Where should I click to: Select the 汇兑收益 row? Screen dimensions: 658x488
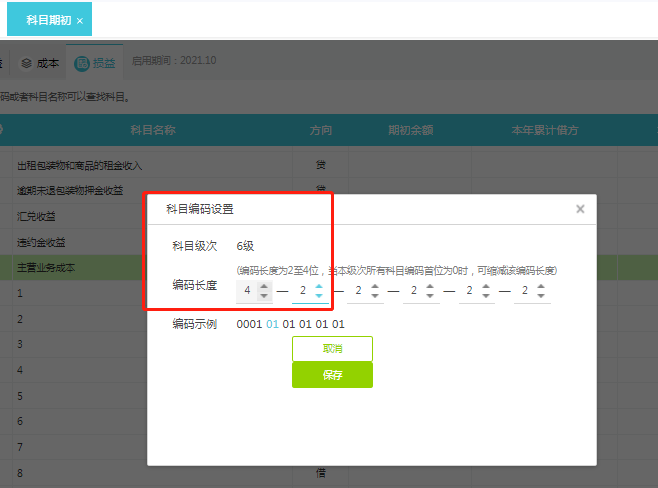tap(36, 217)
